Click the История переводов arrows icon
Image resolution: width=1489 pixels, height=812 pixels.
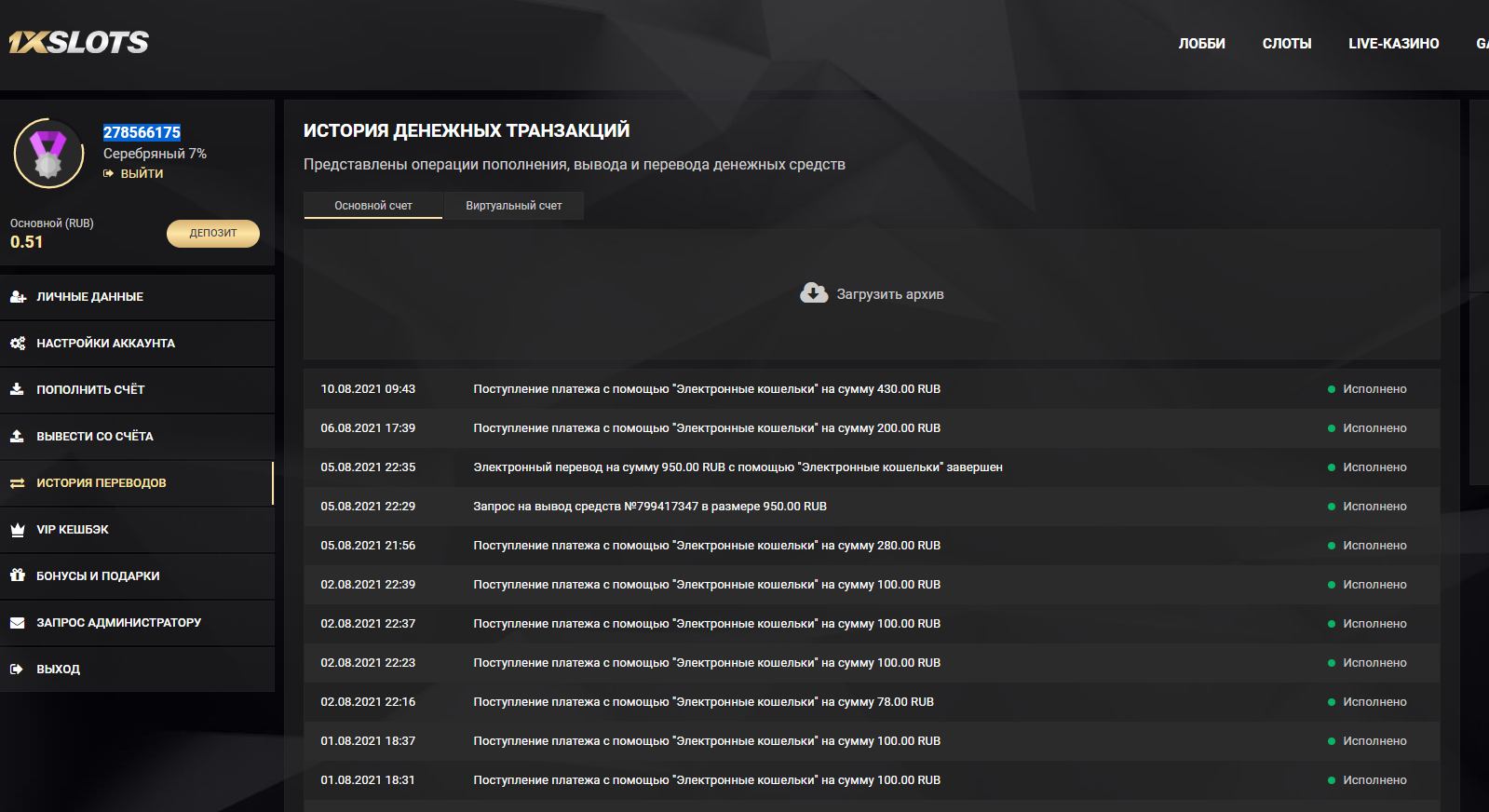click(x=17, y=483)
